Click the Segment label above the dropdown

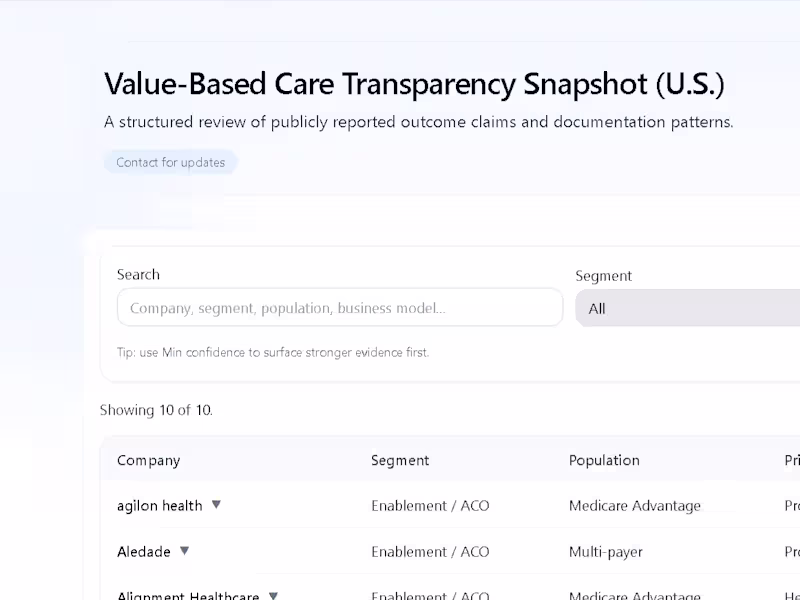604,276
